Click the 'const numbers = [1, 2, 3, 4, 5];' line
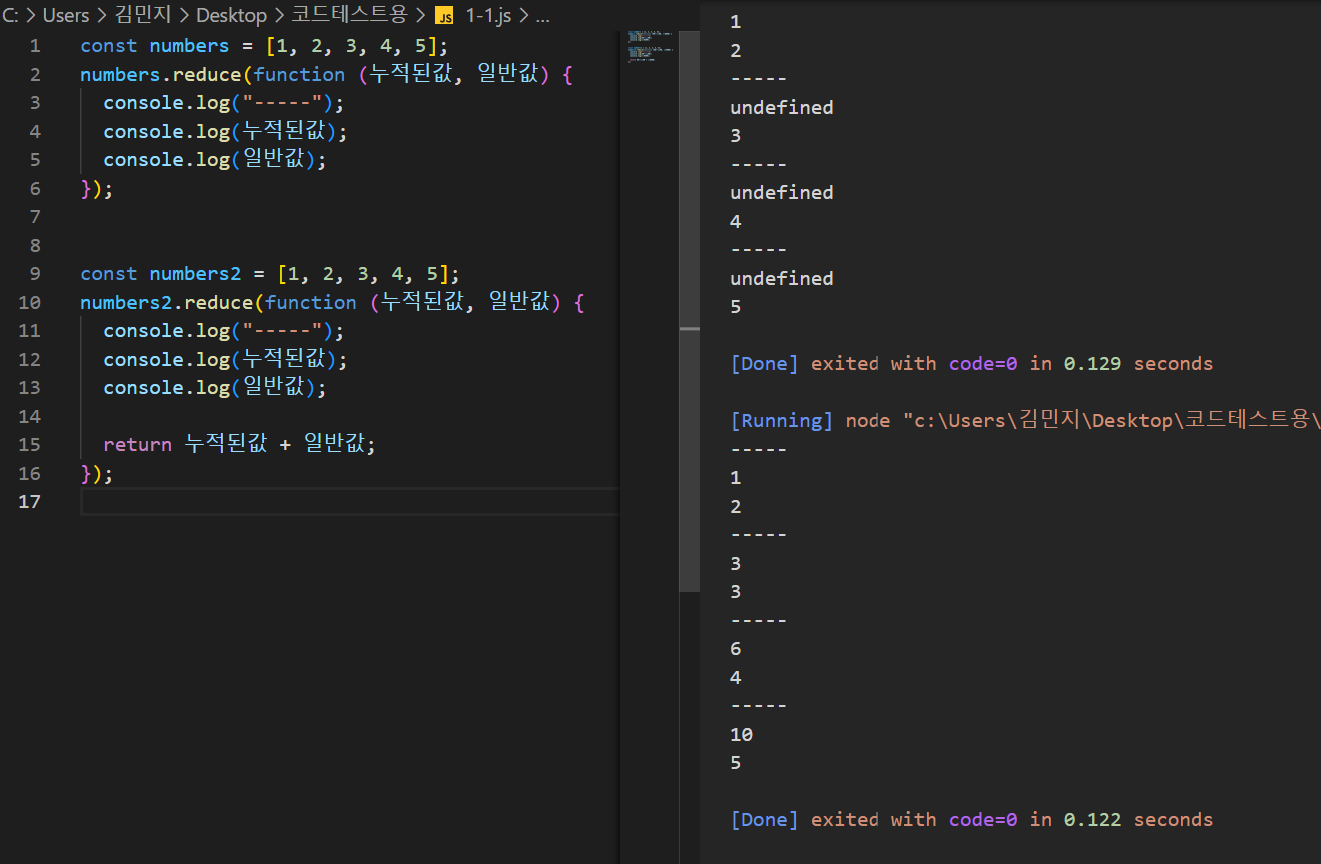Viewport: 1321px width, 864px height. pyautogui.click(x=264, y=46)
